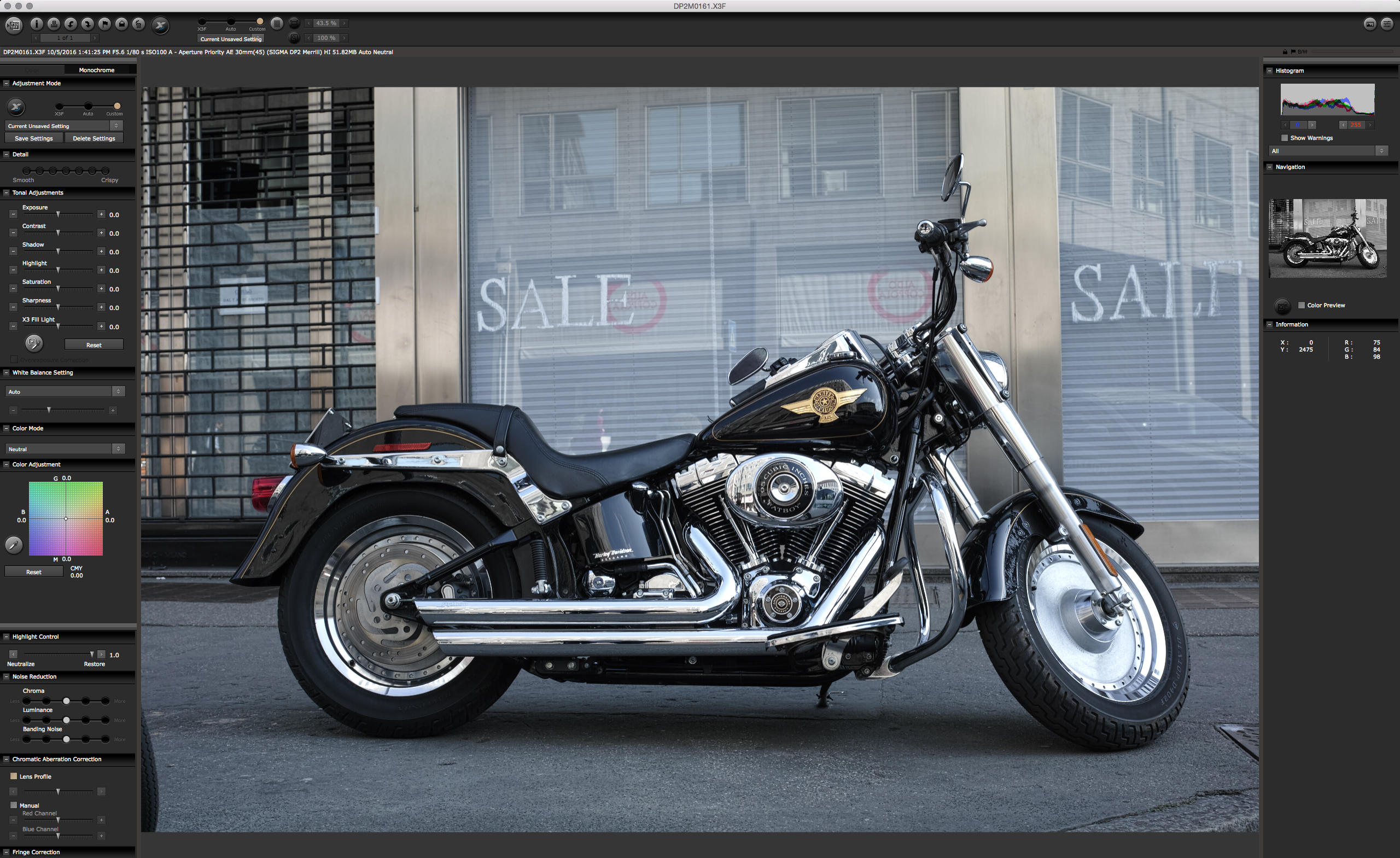
Task: Open the histogram channel 'All' dropdown
Action: point(1328,150)
